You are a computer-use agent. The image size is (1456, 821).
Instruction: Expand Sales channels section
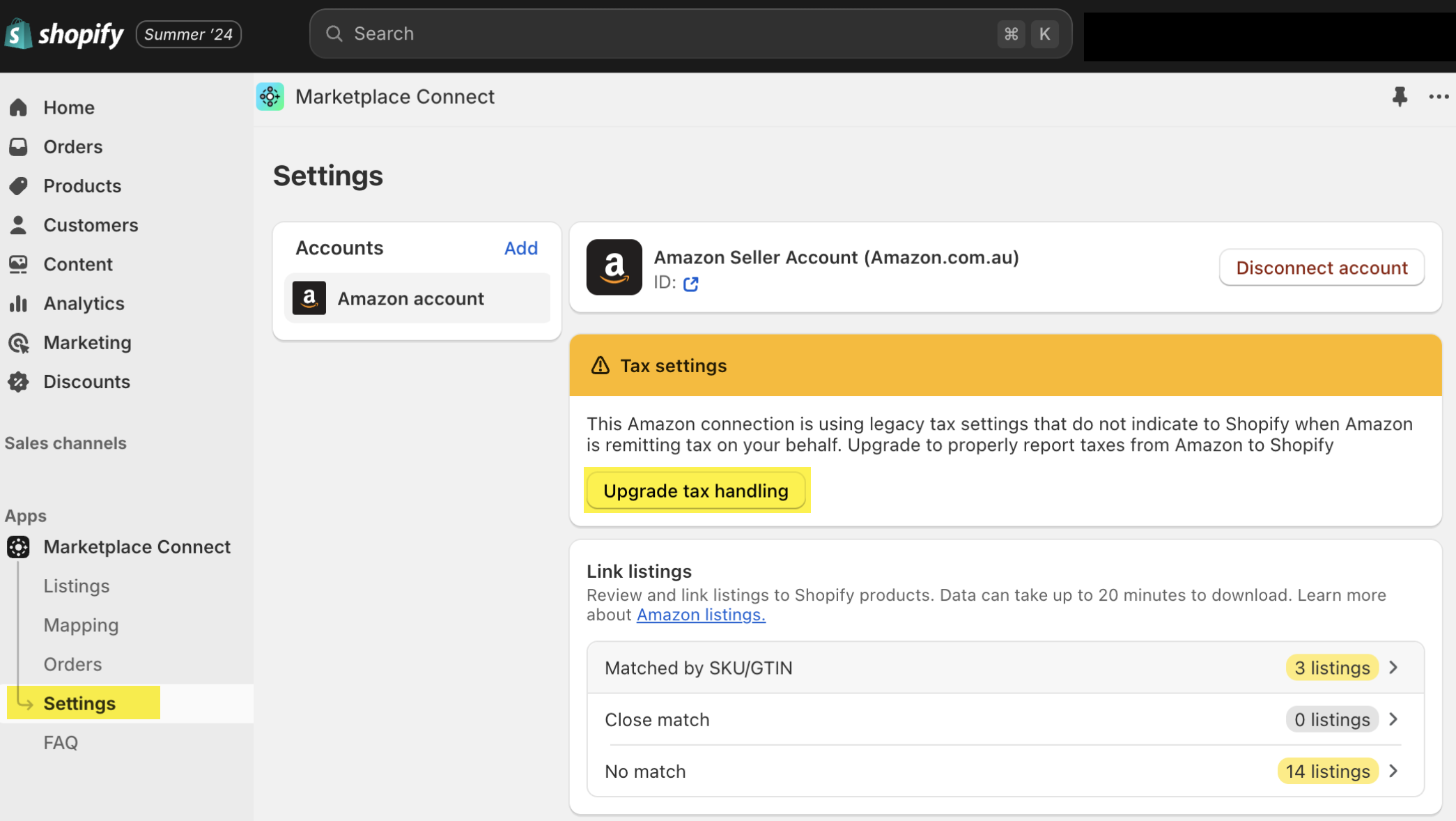(65, 443)
